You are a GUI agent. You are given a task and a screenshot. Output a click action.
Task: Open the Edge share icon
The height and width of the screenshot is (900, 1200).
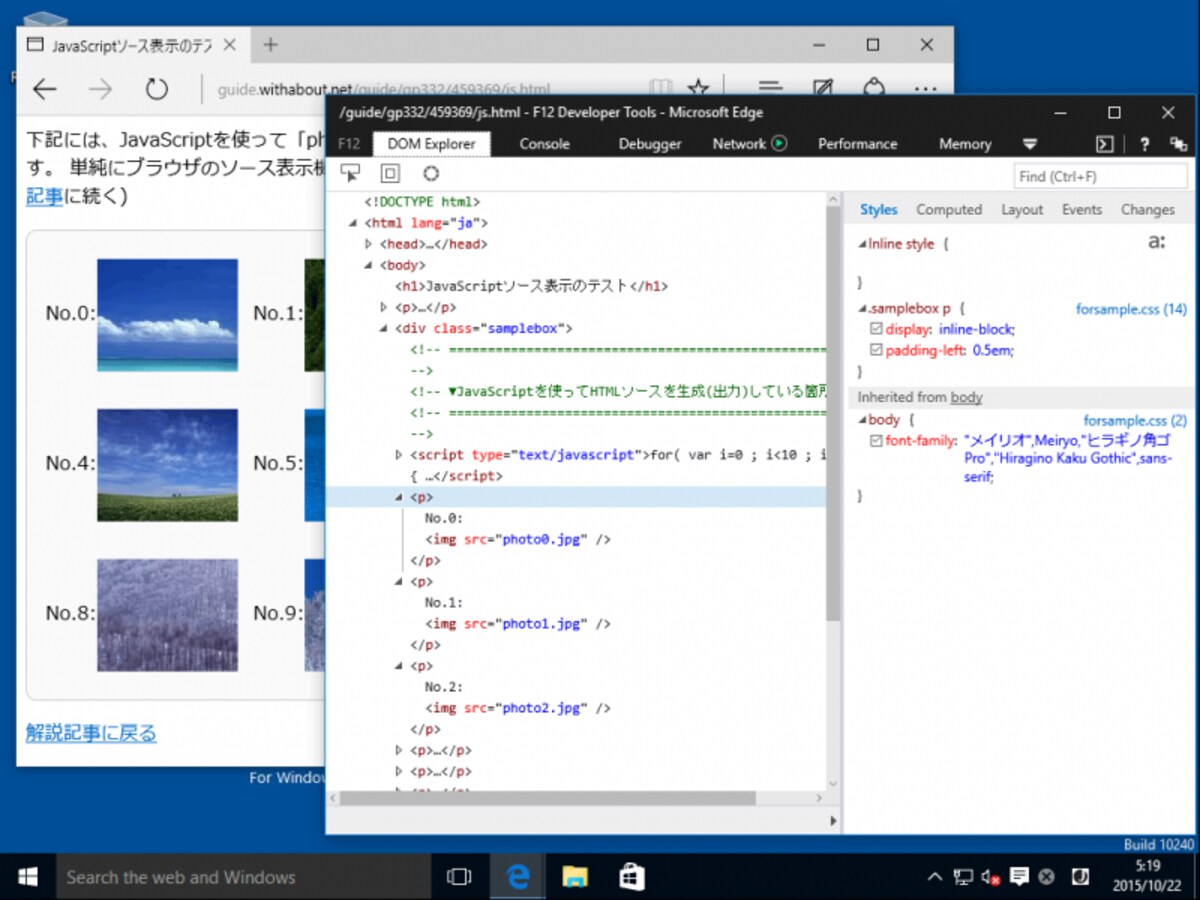(875, 89)
